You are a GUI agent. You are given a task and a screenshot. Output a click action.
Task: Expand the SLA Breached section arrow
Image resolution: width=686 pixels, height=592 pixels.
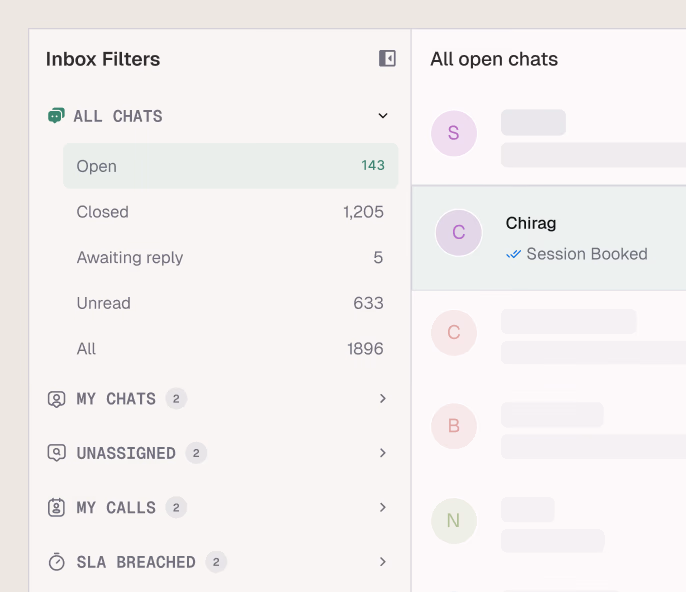point(383,562)
